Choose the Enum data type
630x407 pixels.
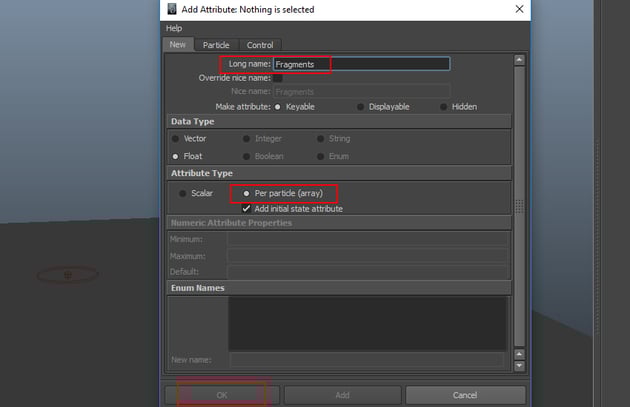coord(320,156)
